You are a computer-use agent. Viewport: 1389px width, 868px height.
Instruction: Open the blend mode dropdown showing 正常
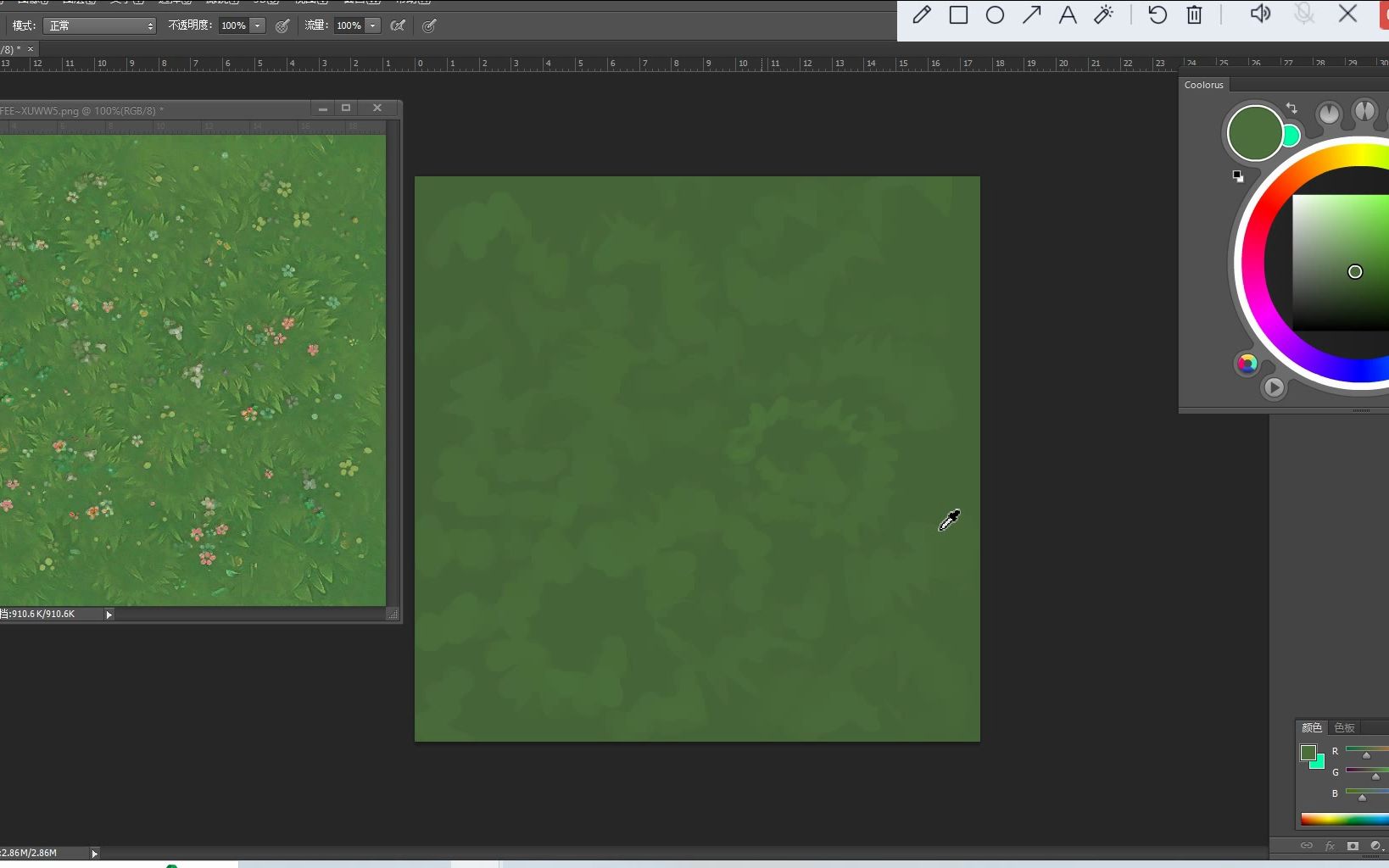pos(100,25)
